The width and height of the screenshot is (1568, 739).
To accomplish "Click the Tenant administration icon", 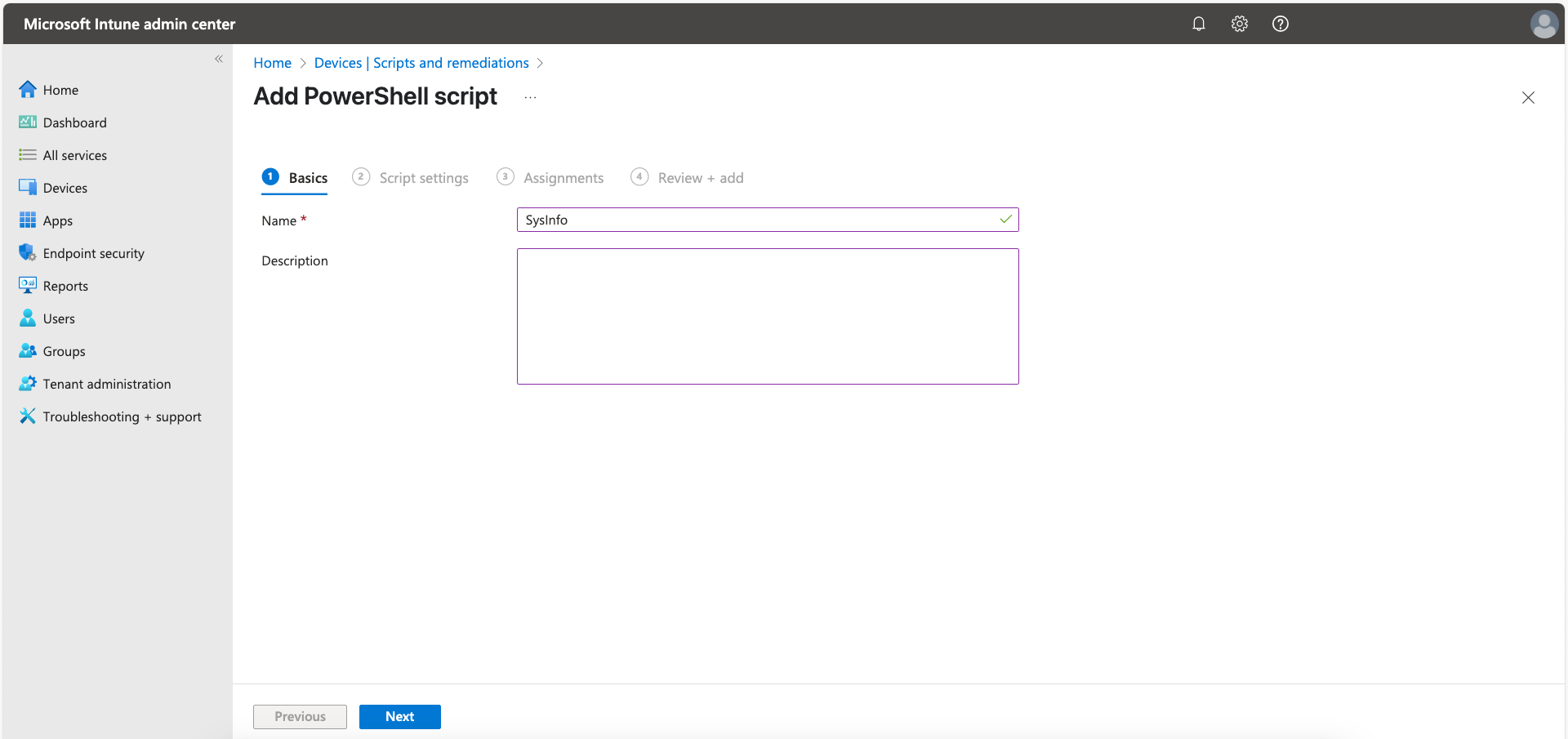I will pyautogui.click(x=28, y=383).
